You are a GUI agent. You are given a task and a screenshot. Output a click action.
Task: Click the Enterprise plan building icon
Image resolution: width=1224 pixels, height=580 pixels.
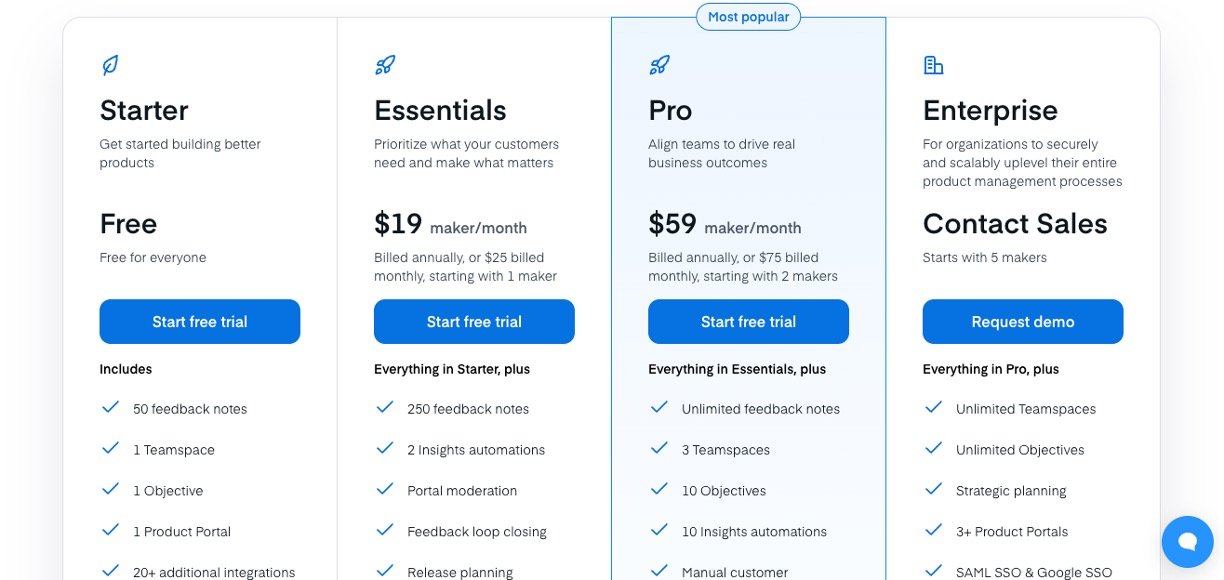tap(933, 66)
